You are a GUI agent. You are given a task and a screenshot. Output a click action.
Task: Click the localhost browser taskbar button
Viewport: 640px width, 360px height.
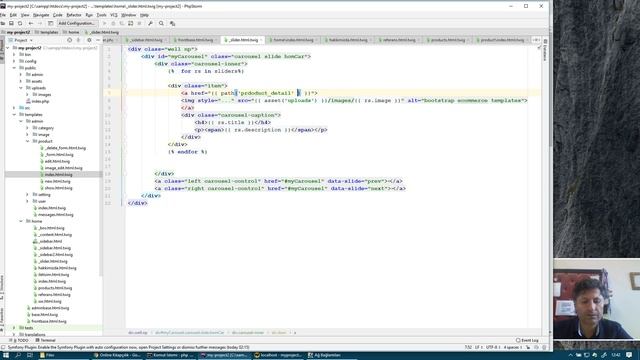click(278, 355)
